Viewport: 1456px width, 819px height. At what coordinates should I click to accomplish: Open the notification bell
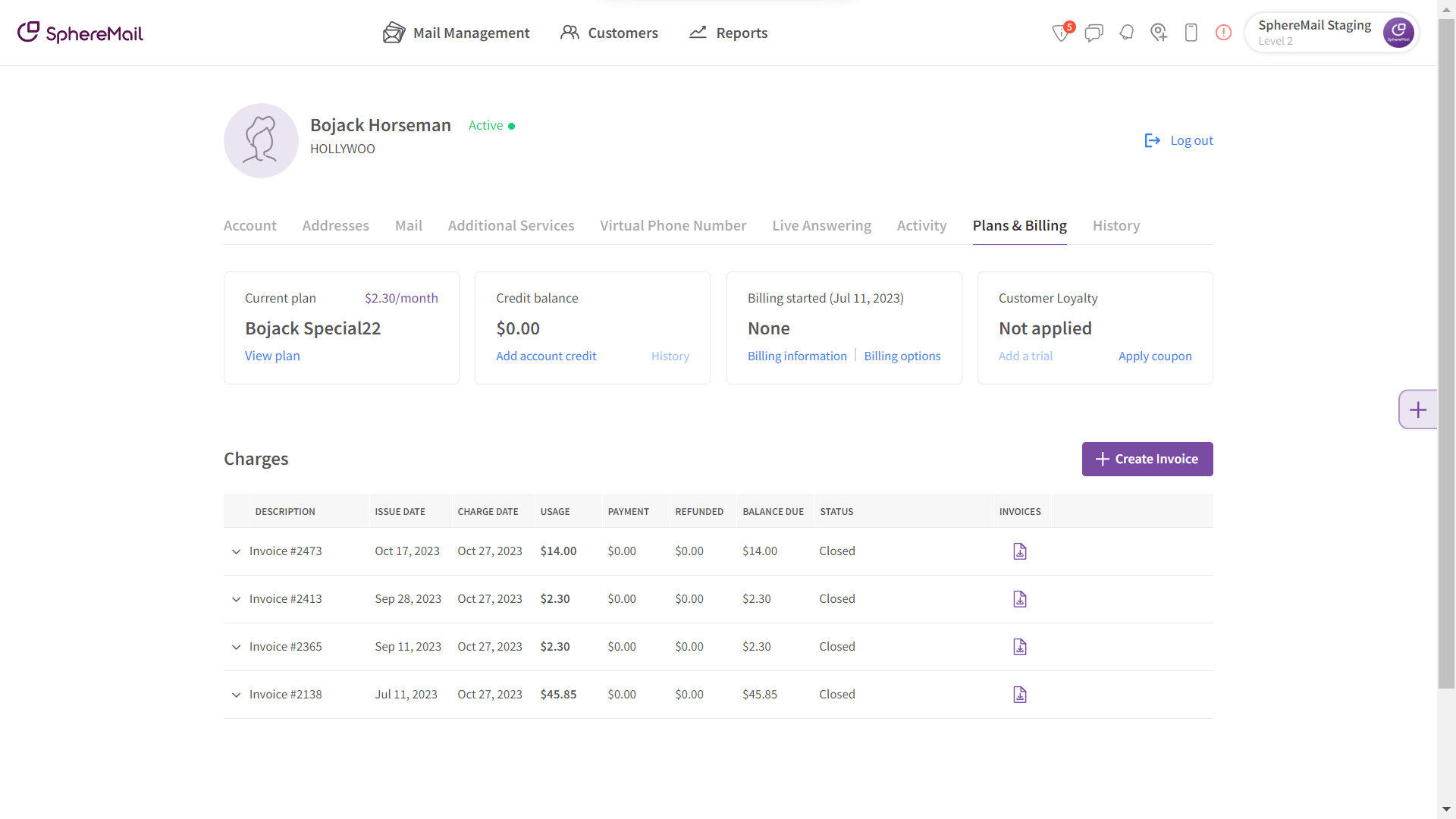coord(1126,33)
